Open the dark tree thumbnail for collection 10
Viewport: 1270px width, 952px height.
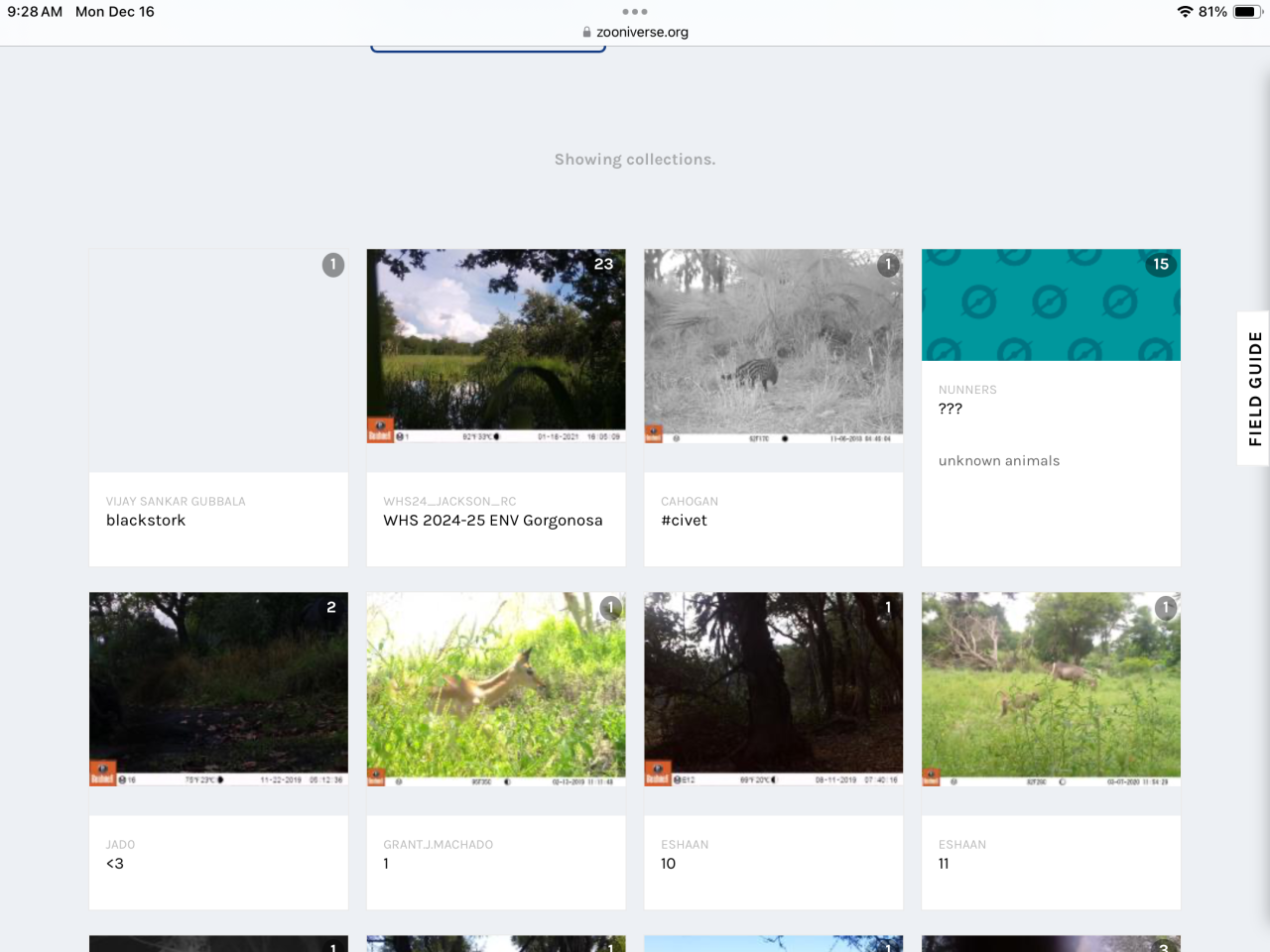tap(774, 689)
